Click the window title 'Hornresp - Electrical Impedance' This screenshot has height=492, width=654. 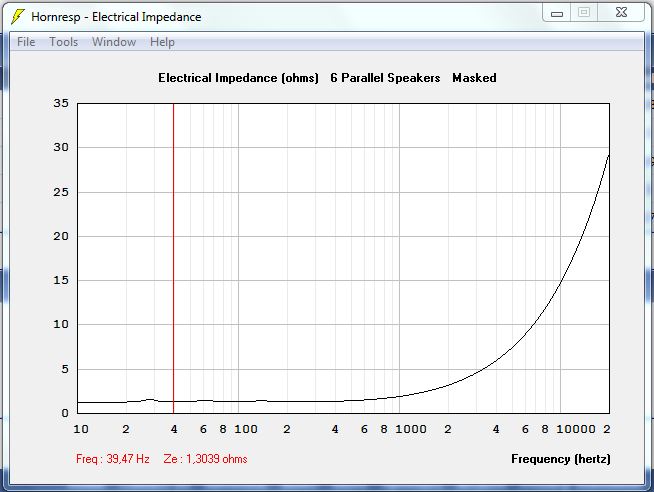(116, 17)
